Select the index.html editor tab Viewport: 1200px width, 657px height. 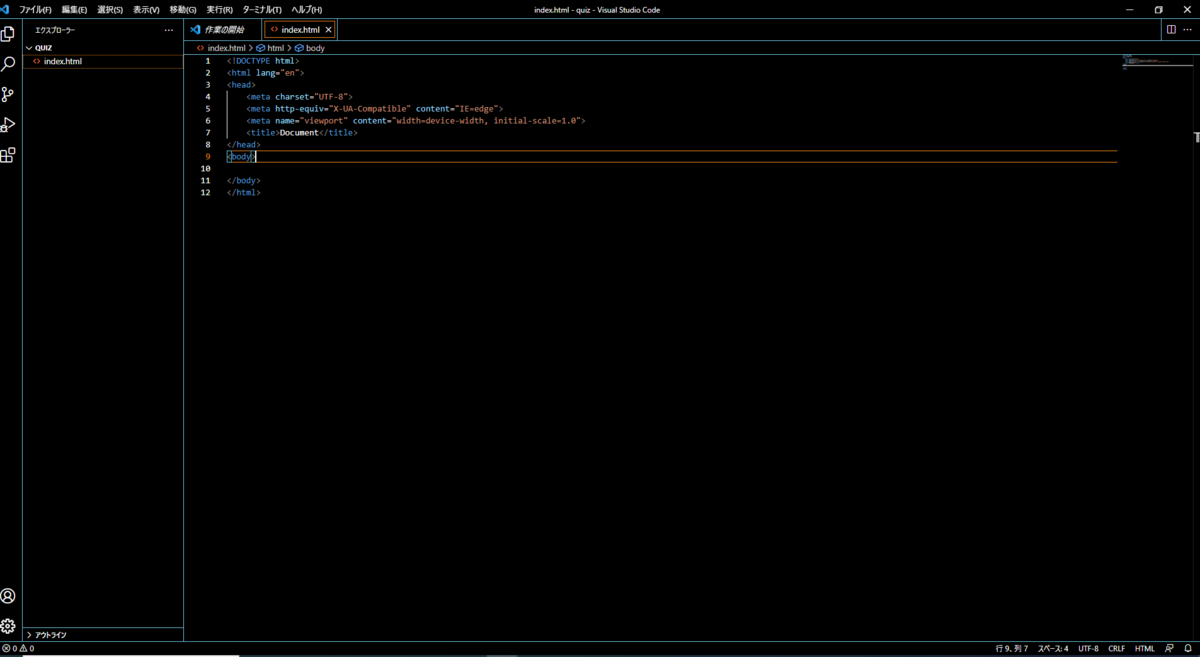300,30
